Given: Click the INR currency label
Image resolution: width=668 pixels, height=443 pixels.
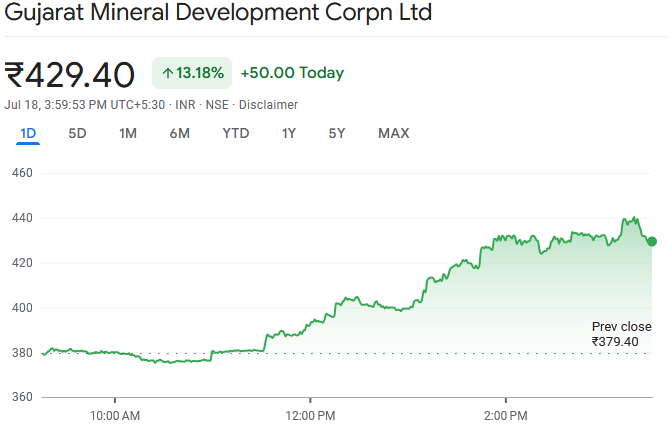Looking at the screenshot, I should pyautogui.click(x=185, y=105).
